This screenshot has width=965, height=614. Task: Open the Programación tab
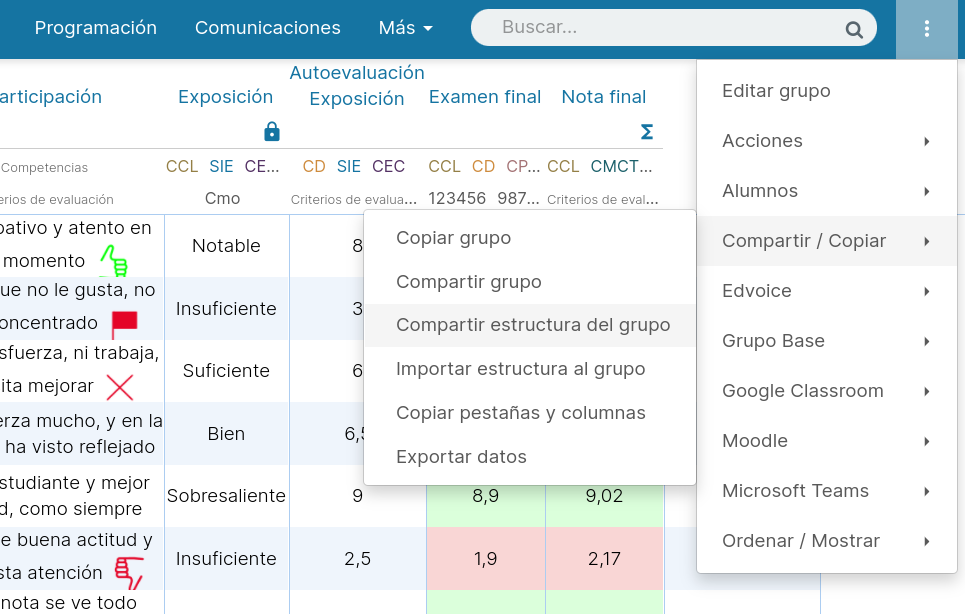(x=95, y=28)
